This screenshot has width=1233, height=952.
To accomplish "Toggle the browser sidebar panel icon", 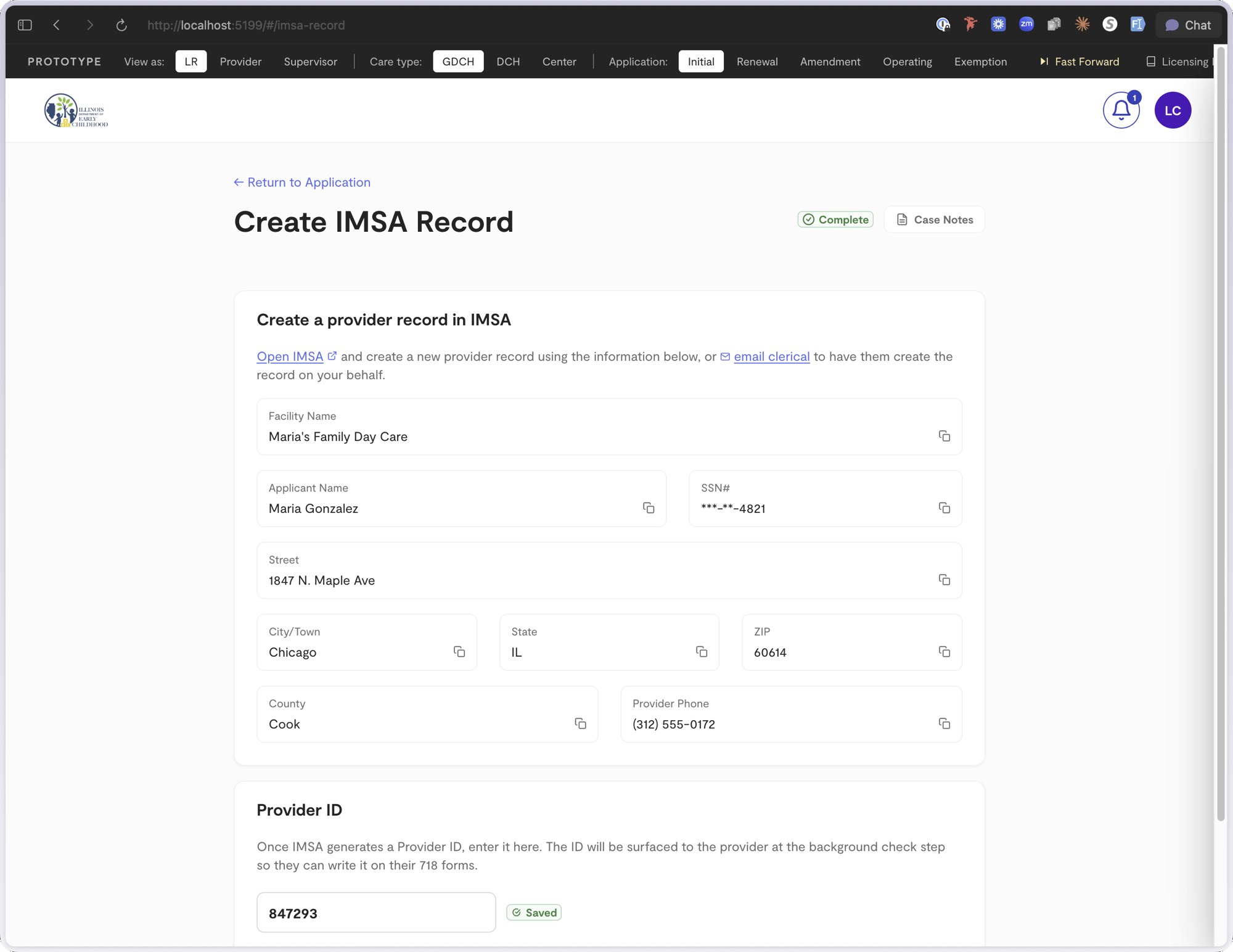I will [25, 25].
